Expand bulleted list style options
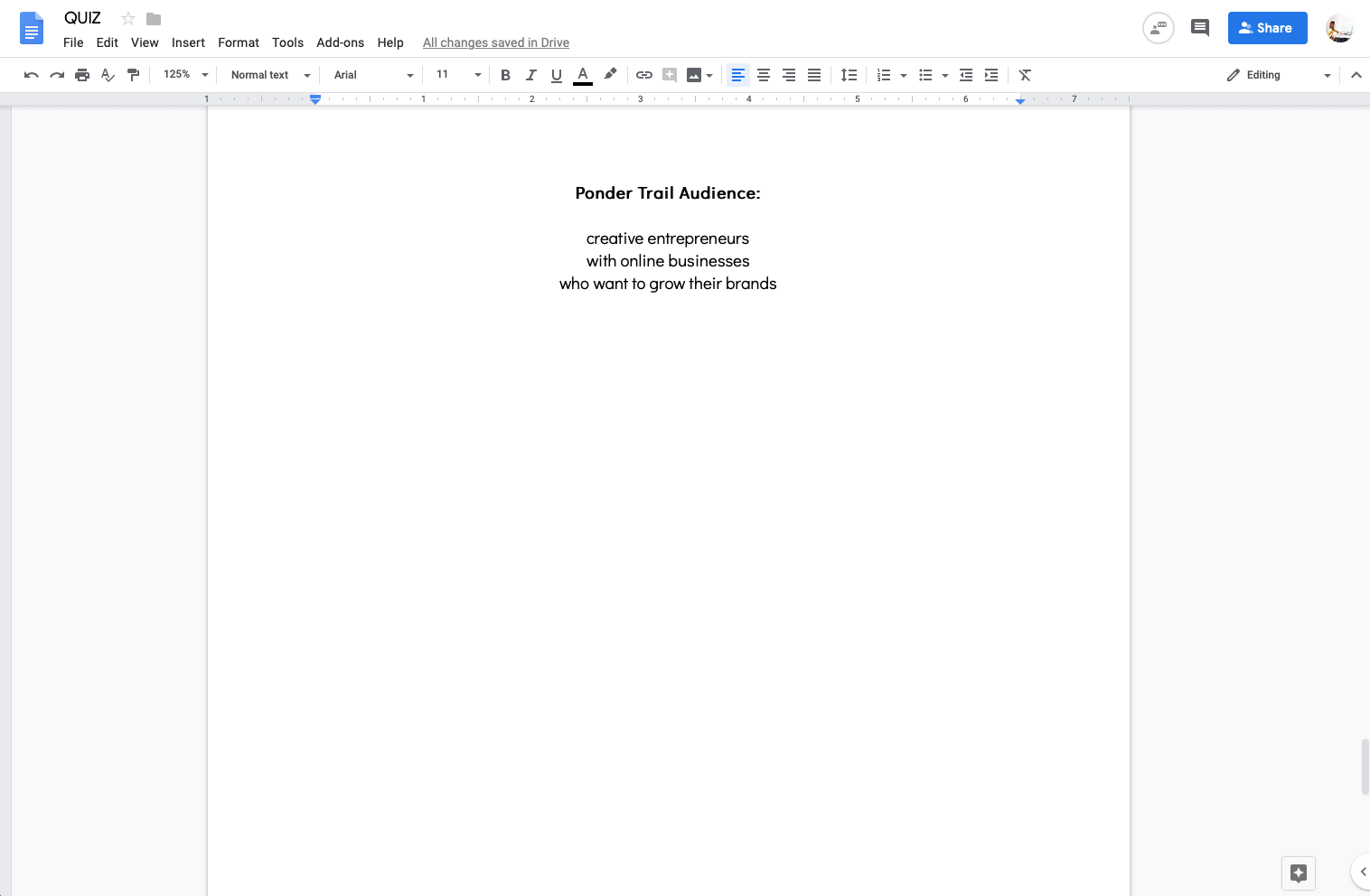The image size is (1370, 896). pos(945,75)
